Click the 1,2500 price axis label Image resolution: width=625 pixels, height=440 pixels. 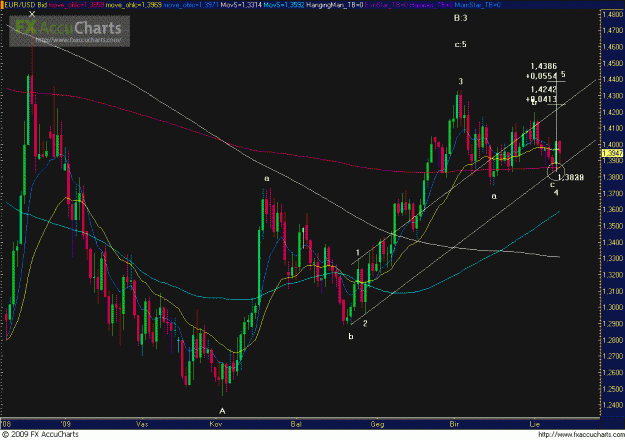point(613,389)
